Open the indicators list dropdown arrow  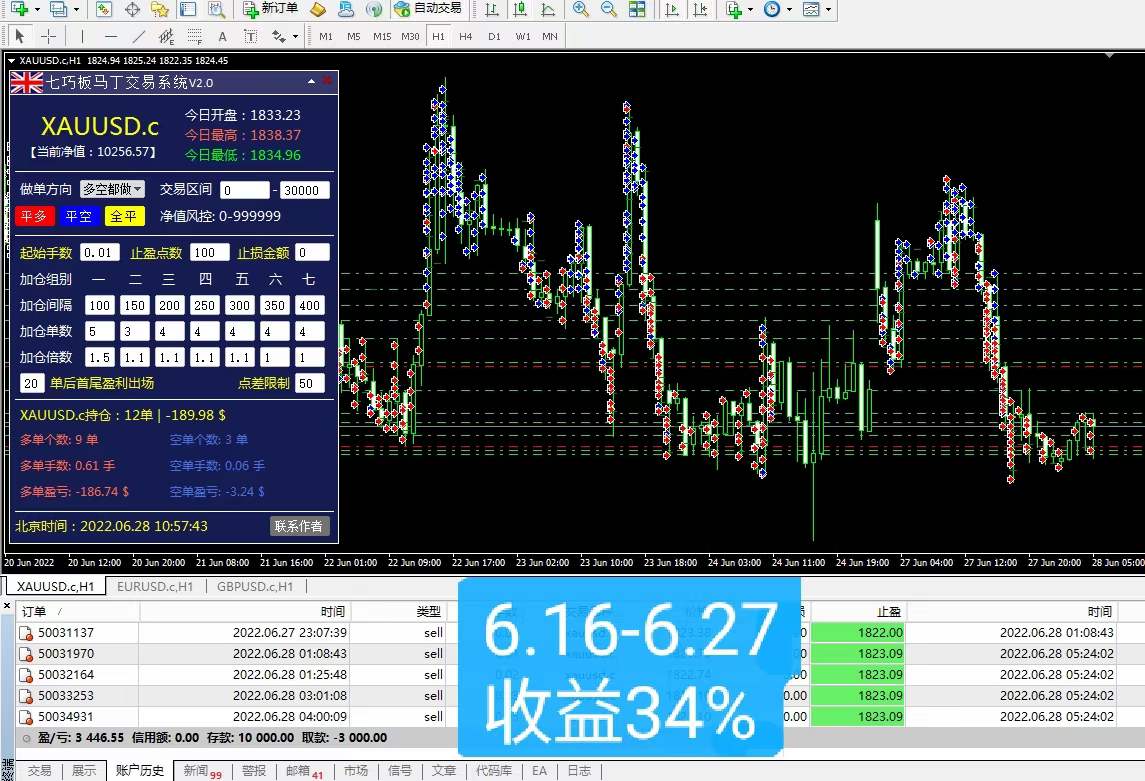[750, 9]
